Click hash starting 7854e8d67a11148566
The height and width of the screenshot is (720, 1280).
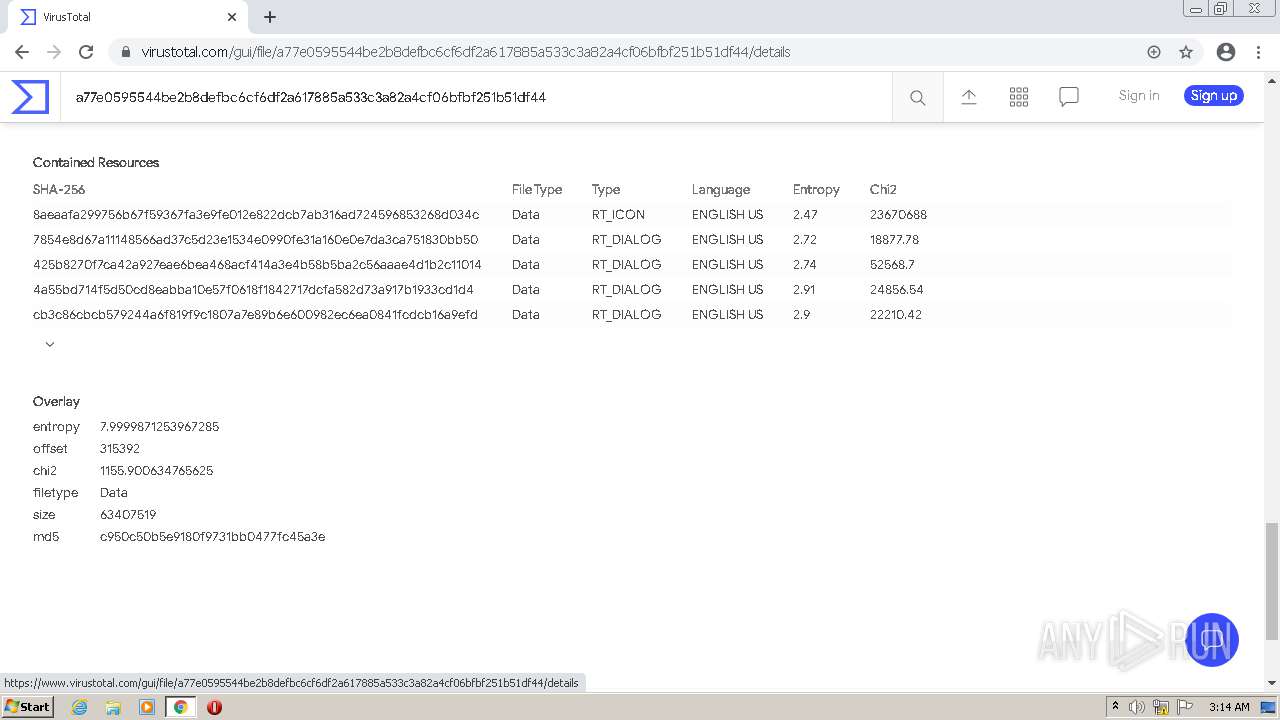click(256, 239)
